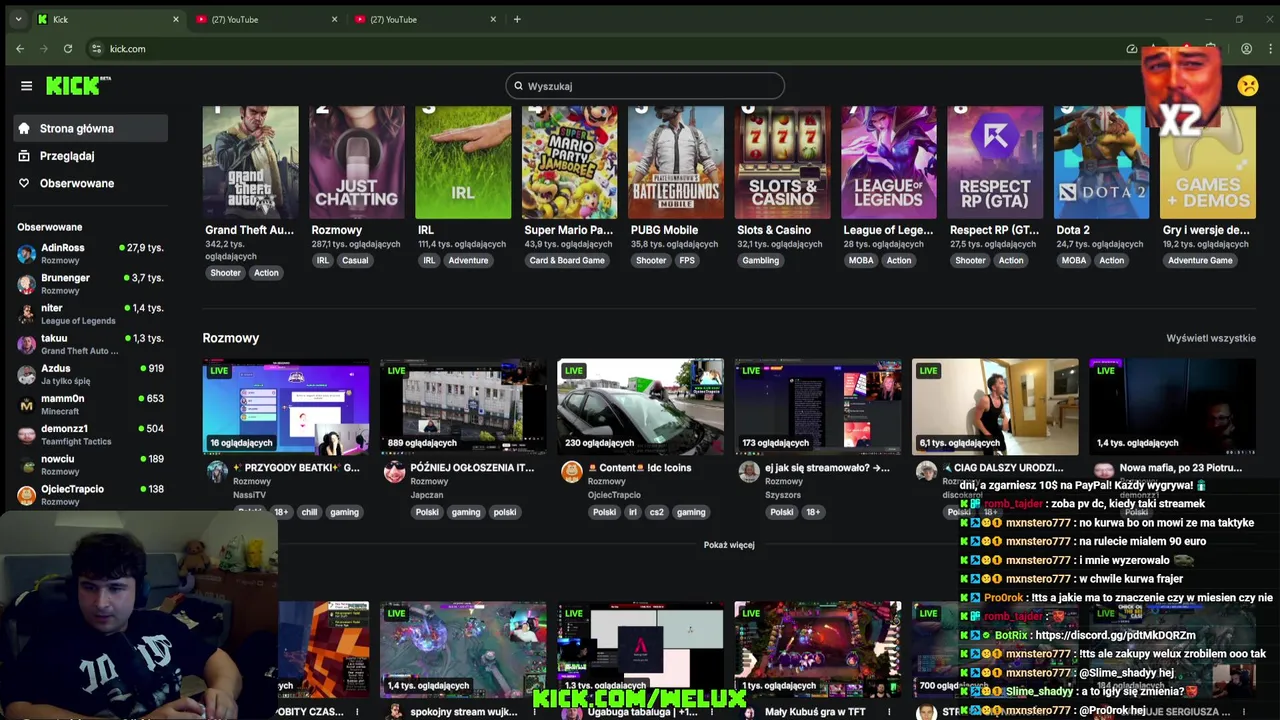
Task: Open CIAG DALSZY URODZI stream thumbnail
Action: click(x=995, y=407)
